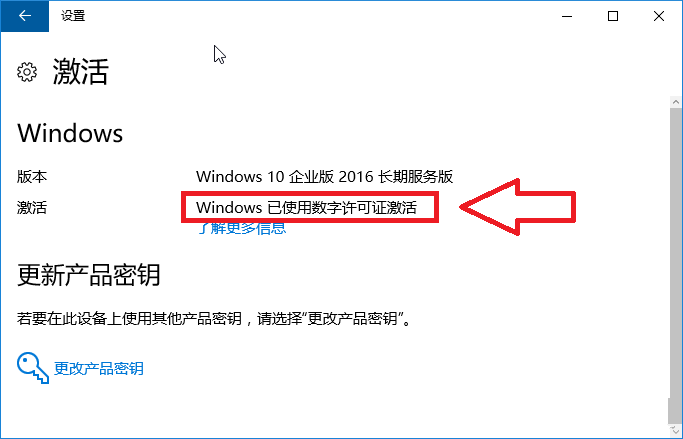This screenshot has width=683, height=439.
Task: Click the red arrow annotation
Action: (x=518, y=207)
